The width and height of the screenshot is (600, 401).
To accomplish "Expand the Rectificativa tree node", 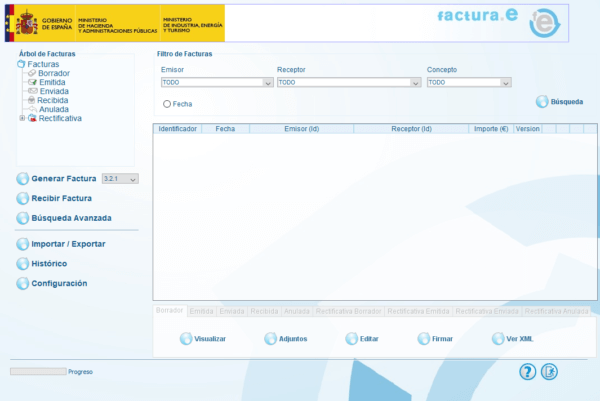I will point(22,118).
